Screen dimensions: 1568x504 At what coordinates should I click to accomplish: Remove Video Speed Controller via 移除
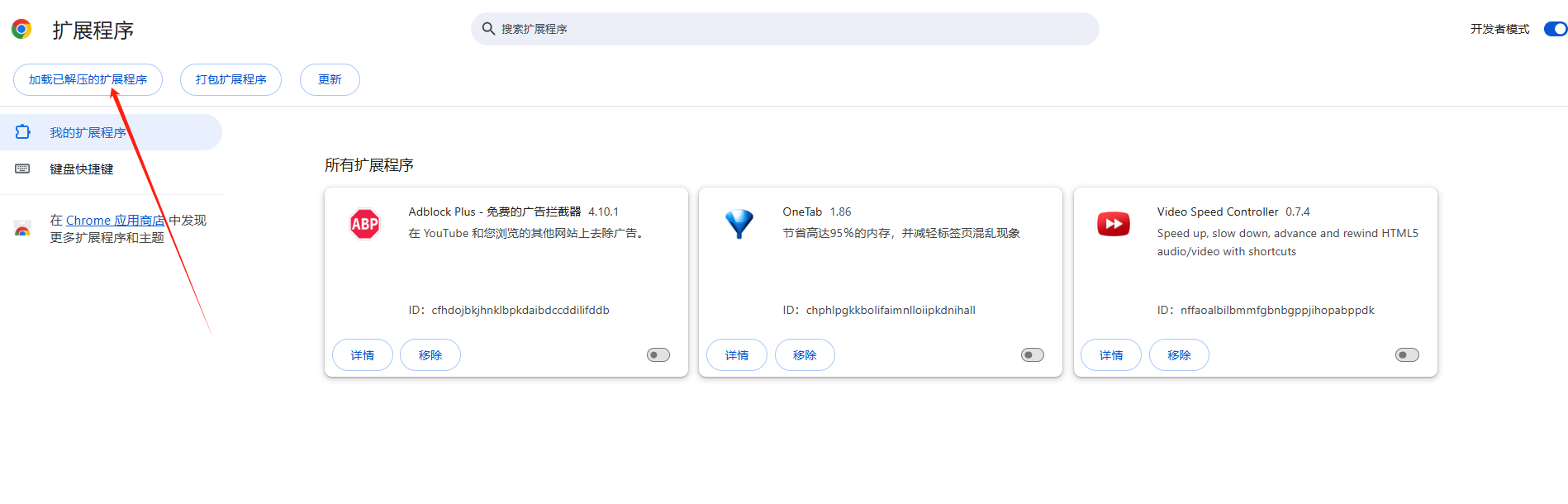[x=1179, y=355]
